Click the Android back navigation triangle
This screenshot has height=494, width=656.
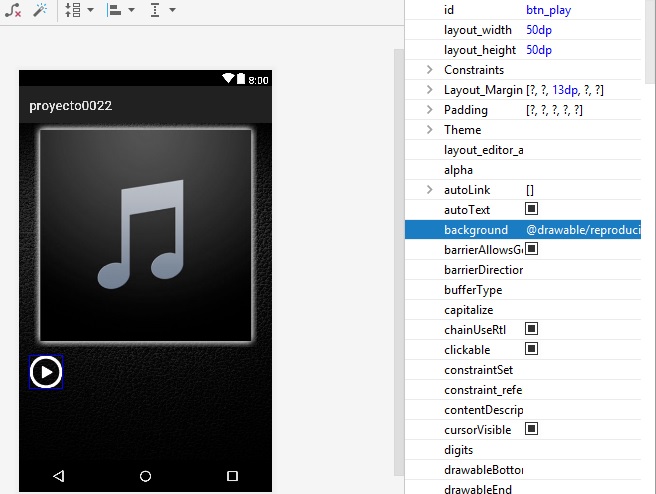point(58,476)
